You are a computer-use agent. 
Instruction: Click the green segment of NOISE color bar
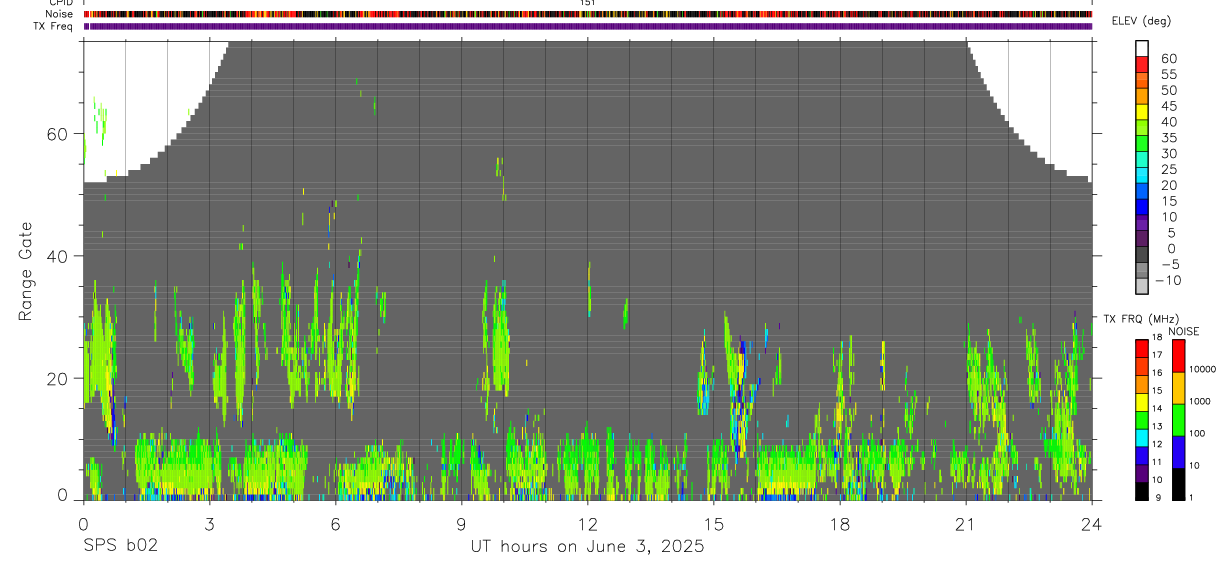pyautogui.click(x=1178, y=420)
